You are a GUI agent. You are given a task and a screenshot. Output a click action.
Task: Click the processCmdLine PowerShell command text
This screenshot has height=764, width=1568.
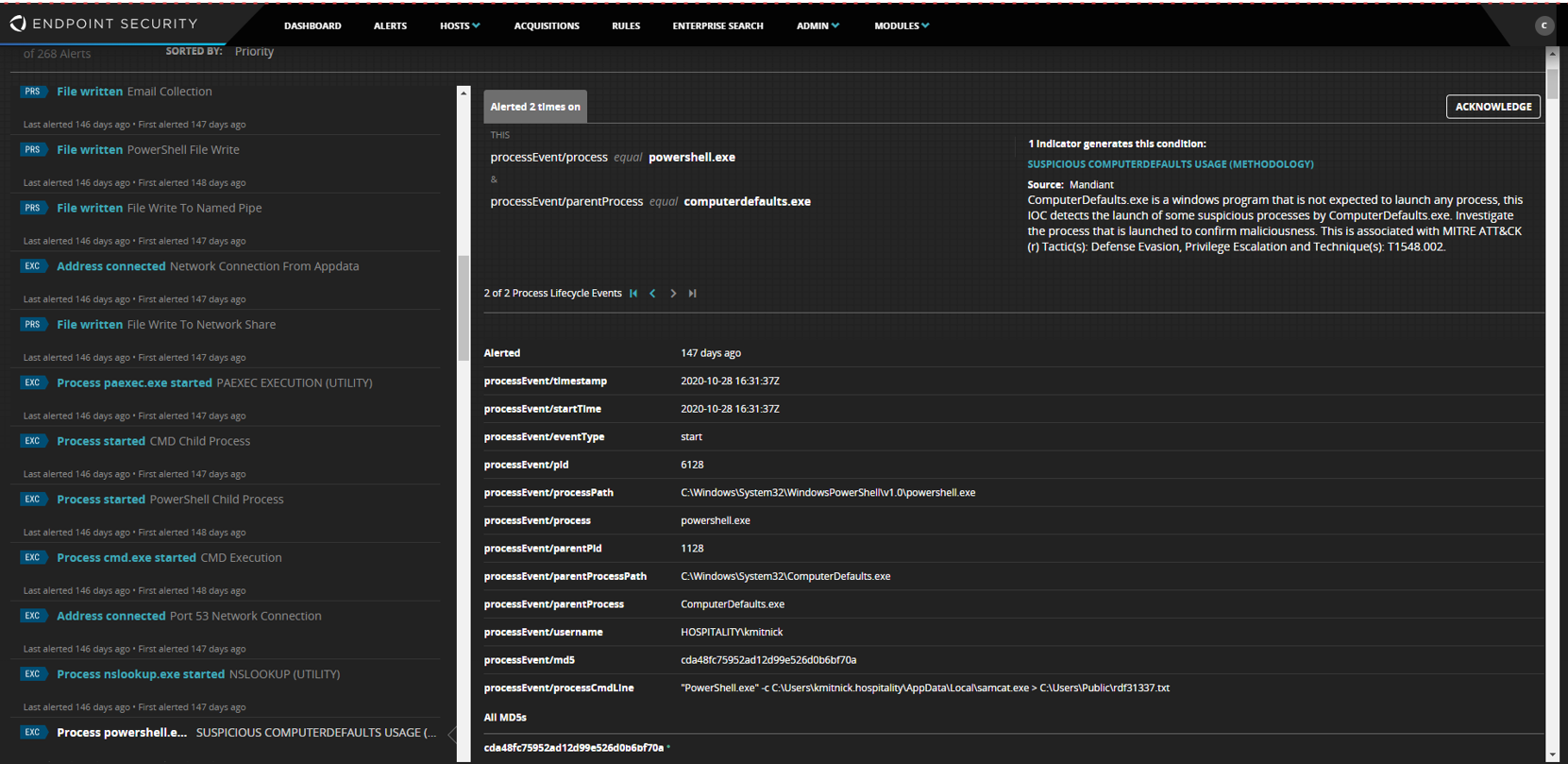pyautogui.click(x=925, y=688)
